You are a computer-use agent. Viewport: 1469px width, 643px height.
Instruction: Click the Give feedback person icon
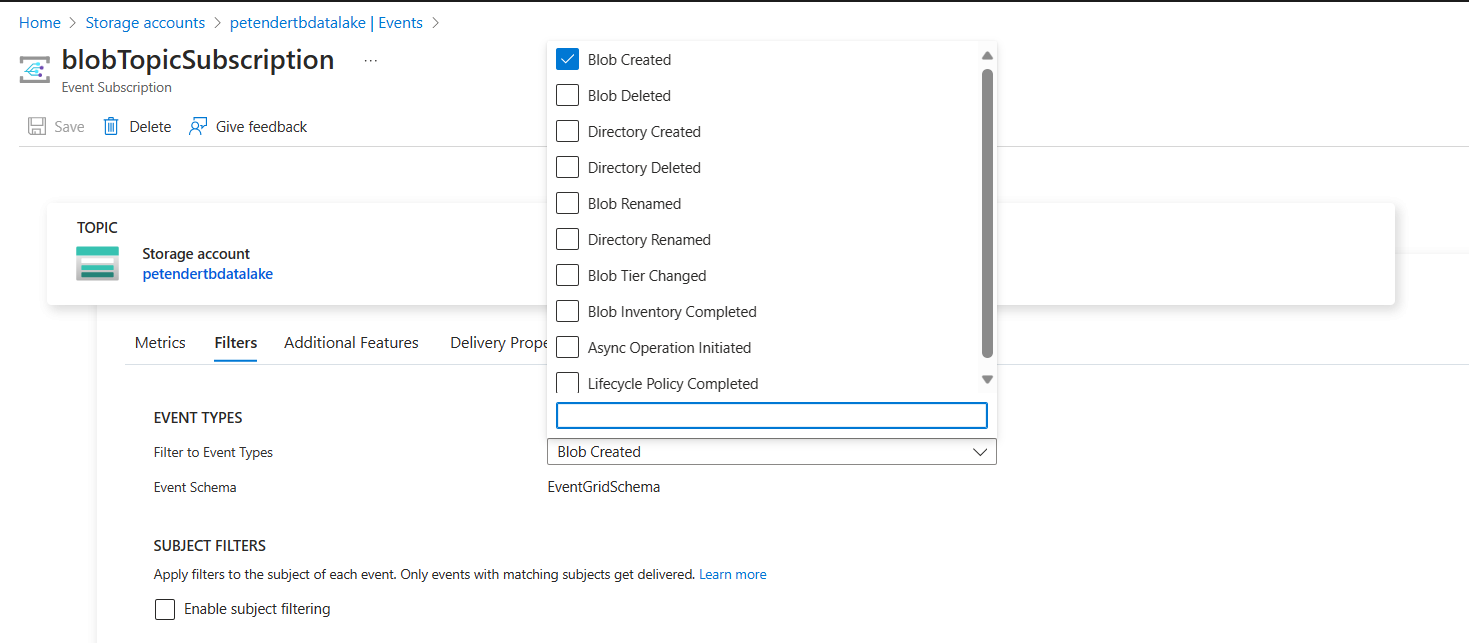pyautogui.click(x=198, y=126)
